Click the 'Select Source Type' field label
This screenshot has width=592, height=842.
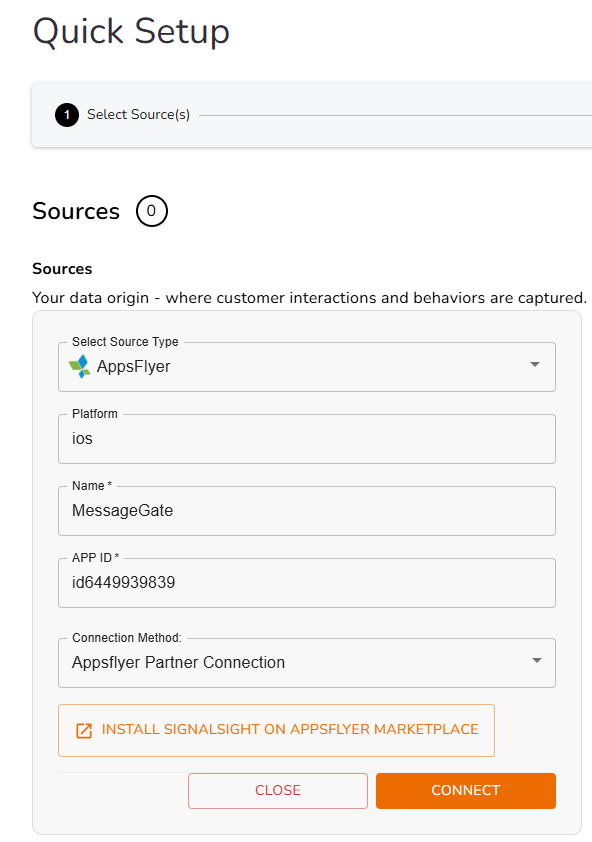pyautogui.click(x=125, y=342)
